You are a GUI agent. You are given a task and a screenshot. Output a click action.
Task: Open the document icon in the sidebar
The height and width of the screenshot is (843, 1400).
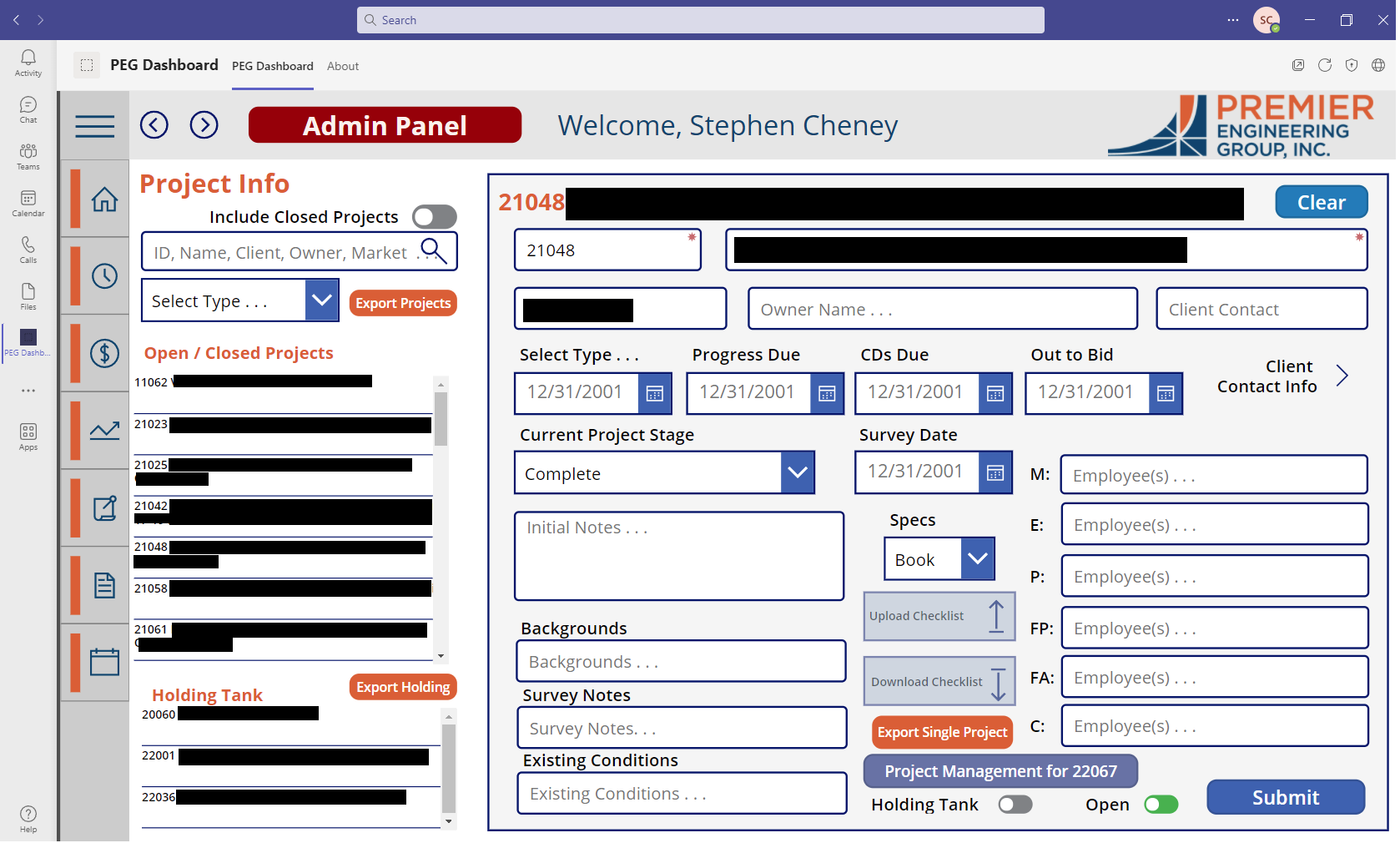(105, 584)
